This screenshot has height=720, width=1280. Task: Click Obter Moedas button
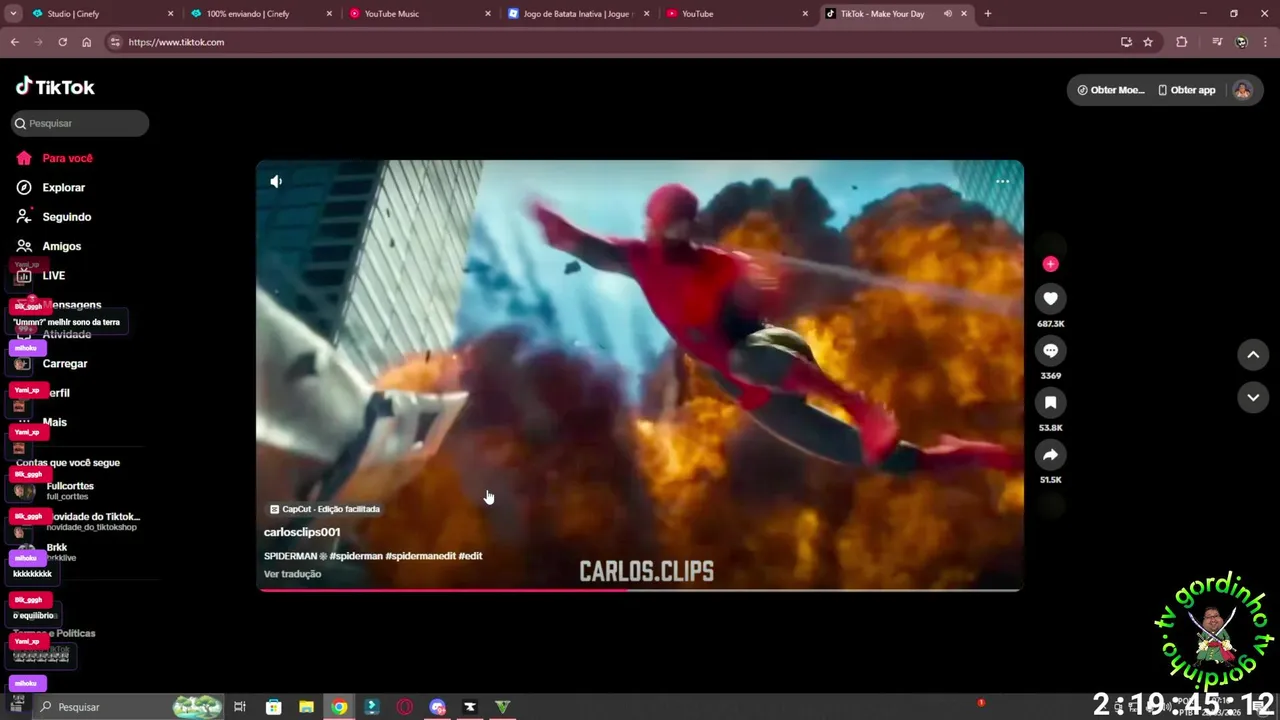(1110, 90)
